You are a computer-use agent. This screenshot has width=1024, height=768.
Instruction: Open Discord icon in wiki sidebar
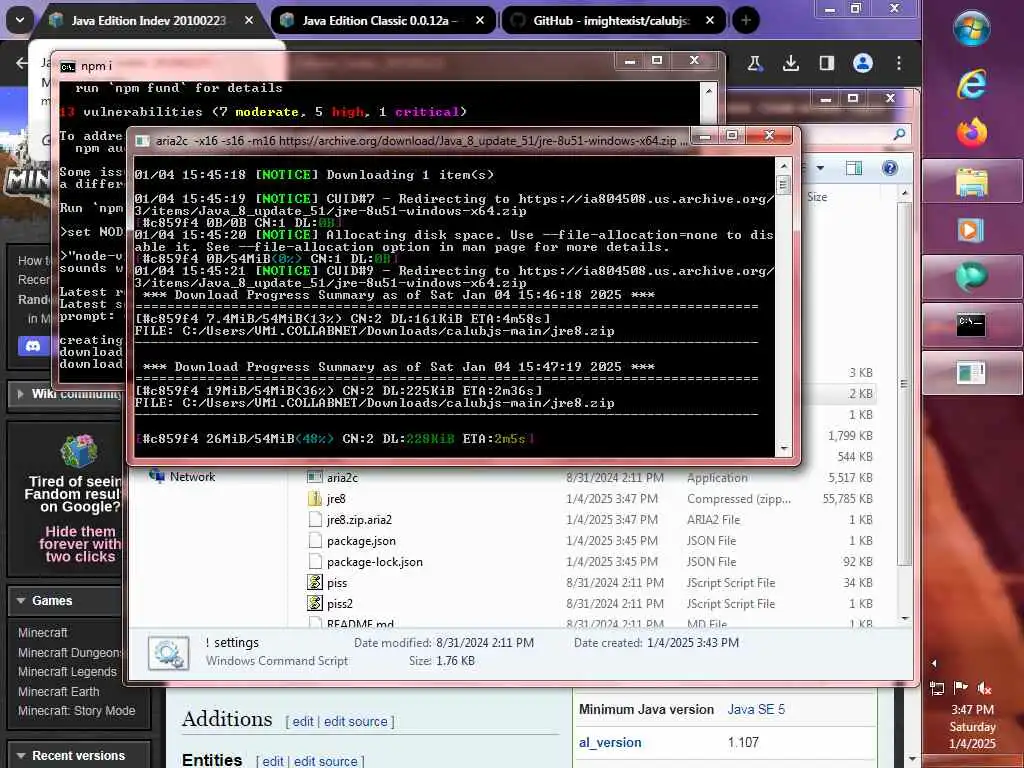pyautogui.click(x=33, y=346)
